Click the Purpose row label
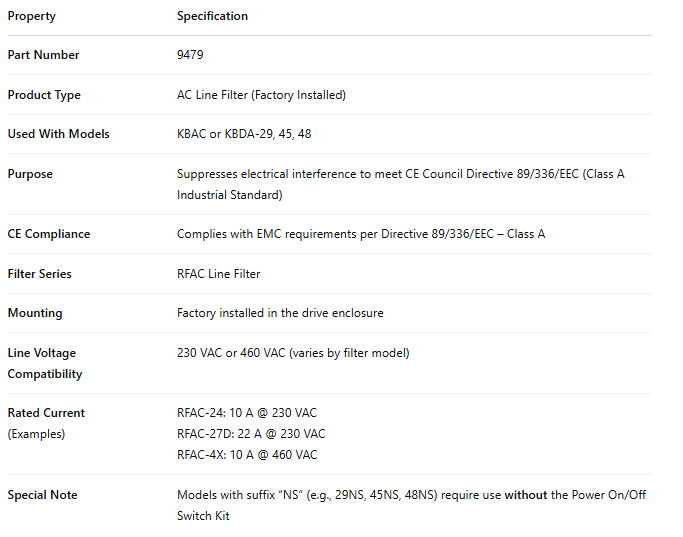This screenshot has height=537, width=683. click(30, 174)
